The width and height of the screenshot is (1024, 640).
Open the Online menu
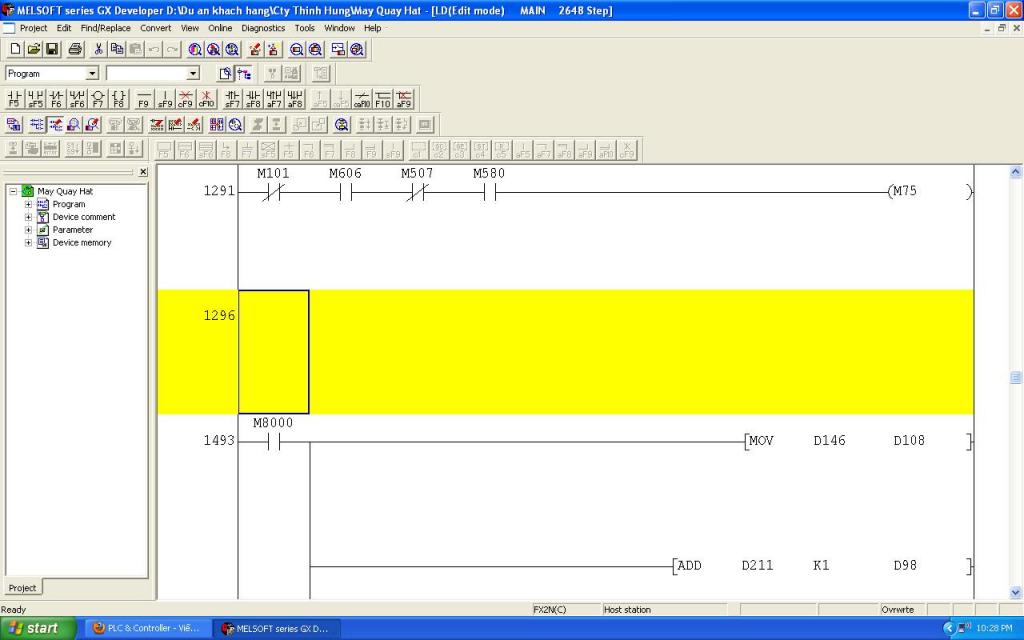coord(220,28)
